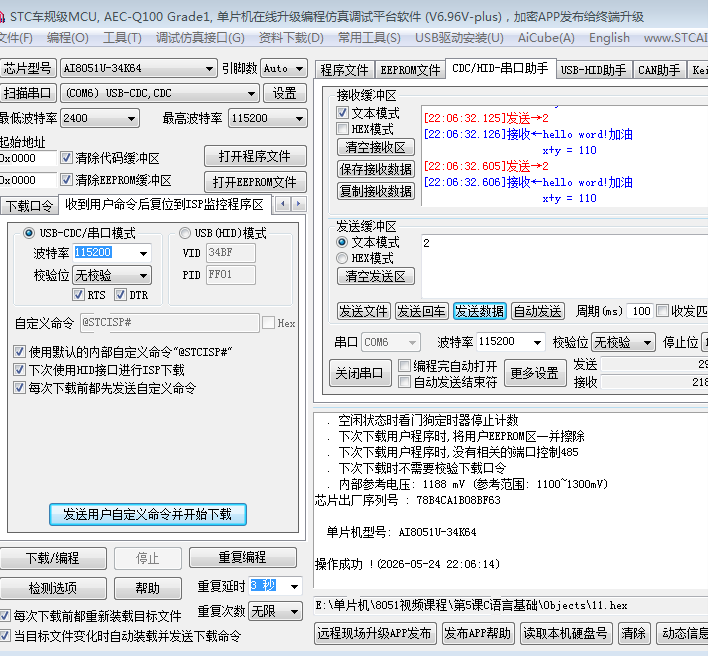708x656 pixels.
Task: Switch to USB-HID助手 tab
Action: point(593,70)
